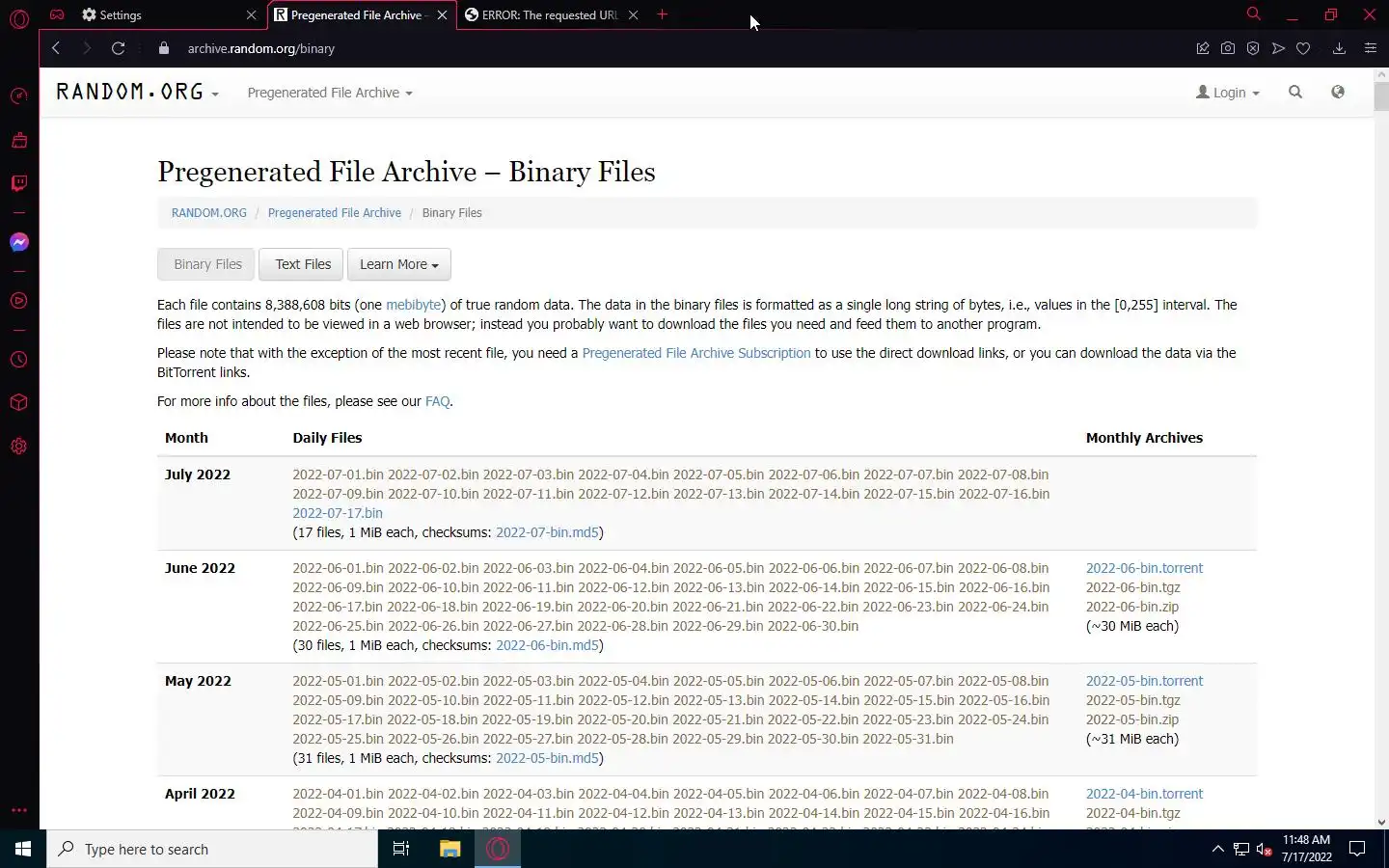Open the Login dropdown
The image size is (1389, 868).
(1228, 93)
